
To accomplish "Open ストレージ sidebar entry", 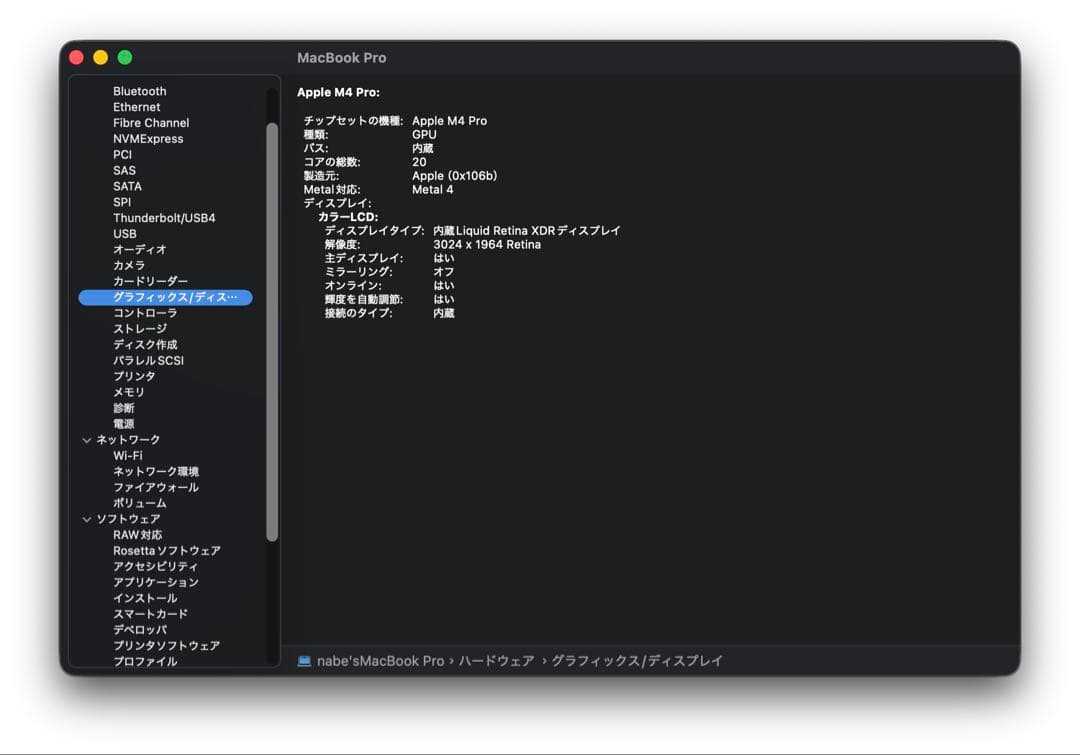I will (x=140, y=329).
